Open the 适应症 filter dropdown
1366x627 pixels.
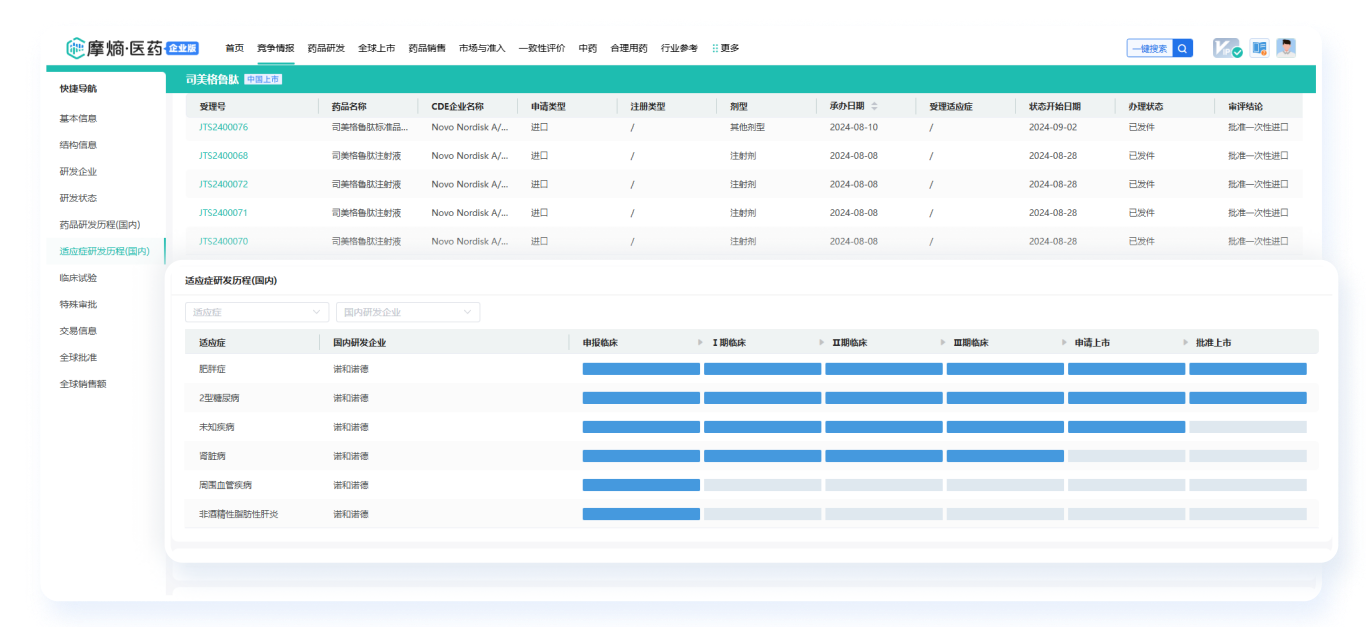[x=257, y=312]
